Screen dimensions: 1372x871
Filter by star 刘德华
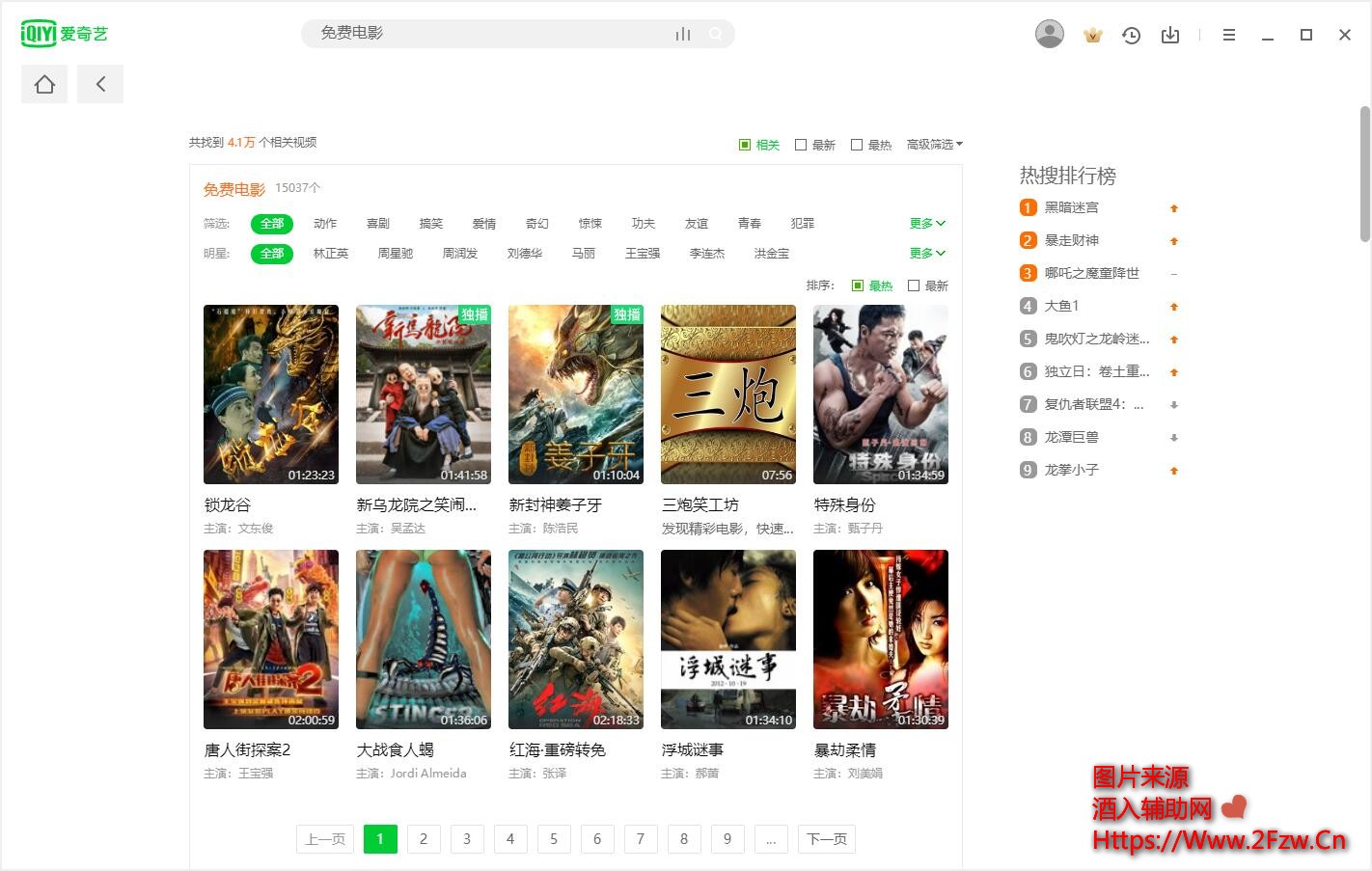coord(525,253)
